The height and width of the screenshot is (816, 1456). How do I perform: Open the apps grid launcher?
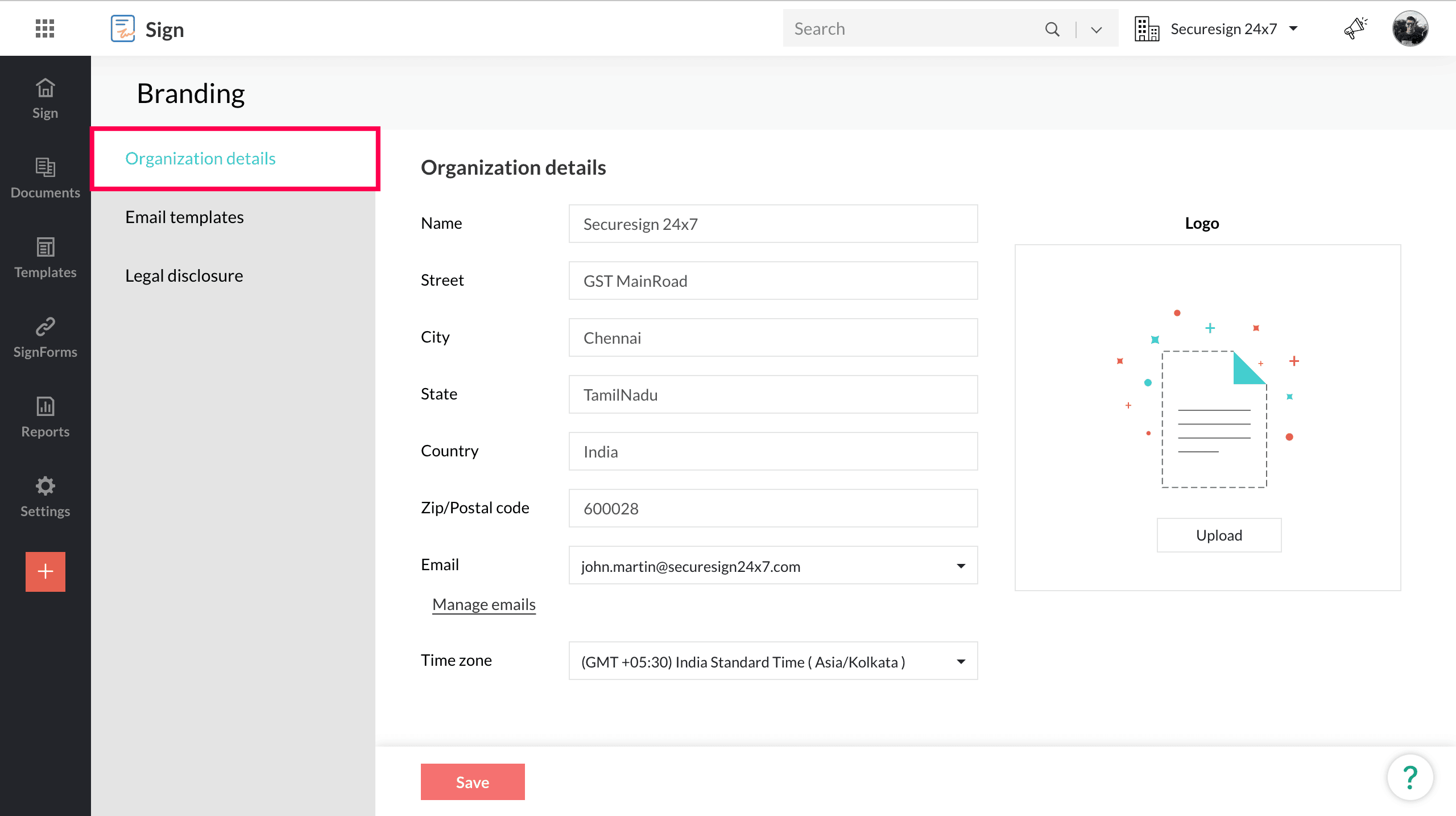(44, 28)
